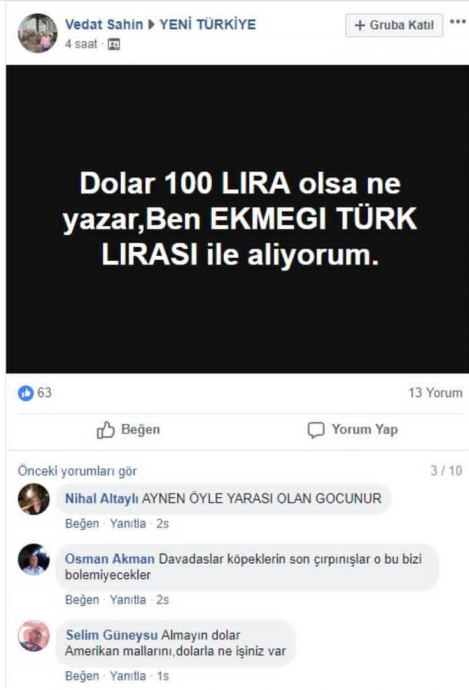Screen dimensions: 469x690
Task: Click the blue like reaction icon
Action: 26,393
